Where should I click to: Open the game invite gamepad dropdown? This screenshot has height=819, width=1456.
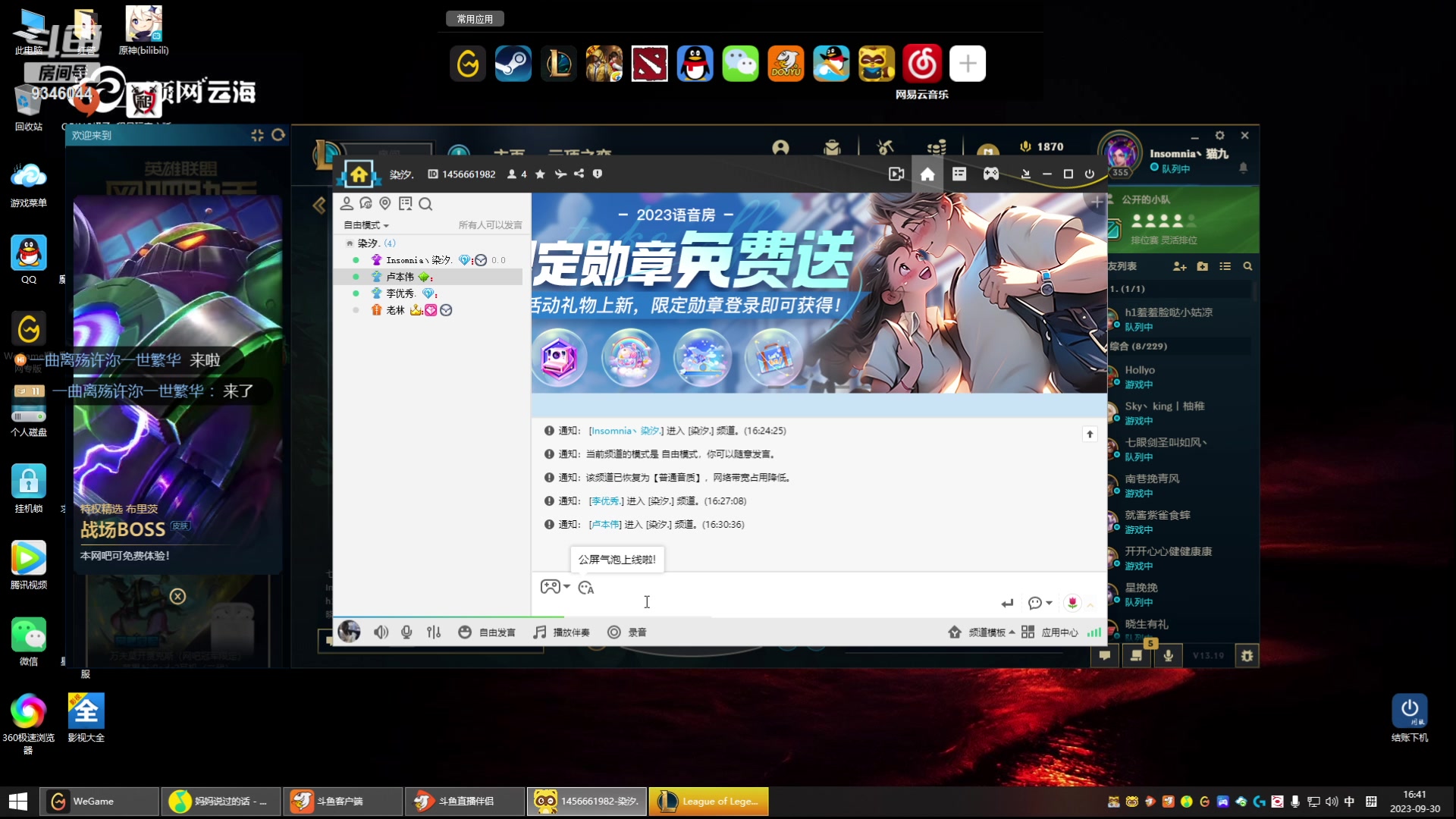coord(555,586)
